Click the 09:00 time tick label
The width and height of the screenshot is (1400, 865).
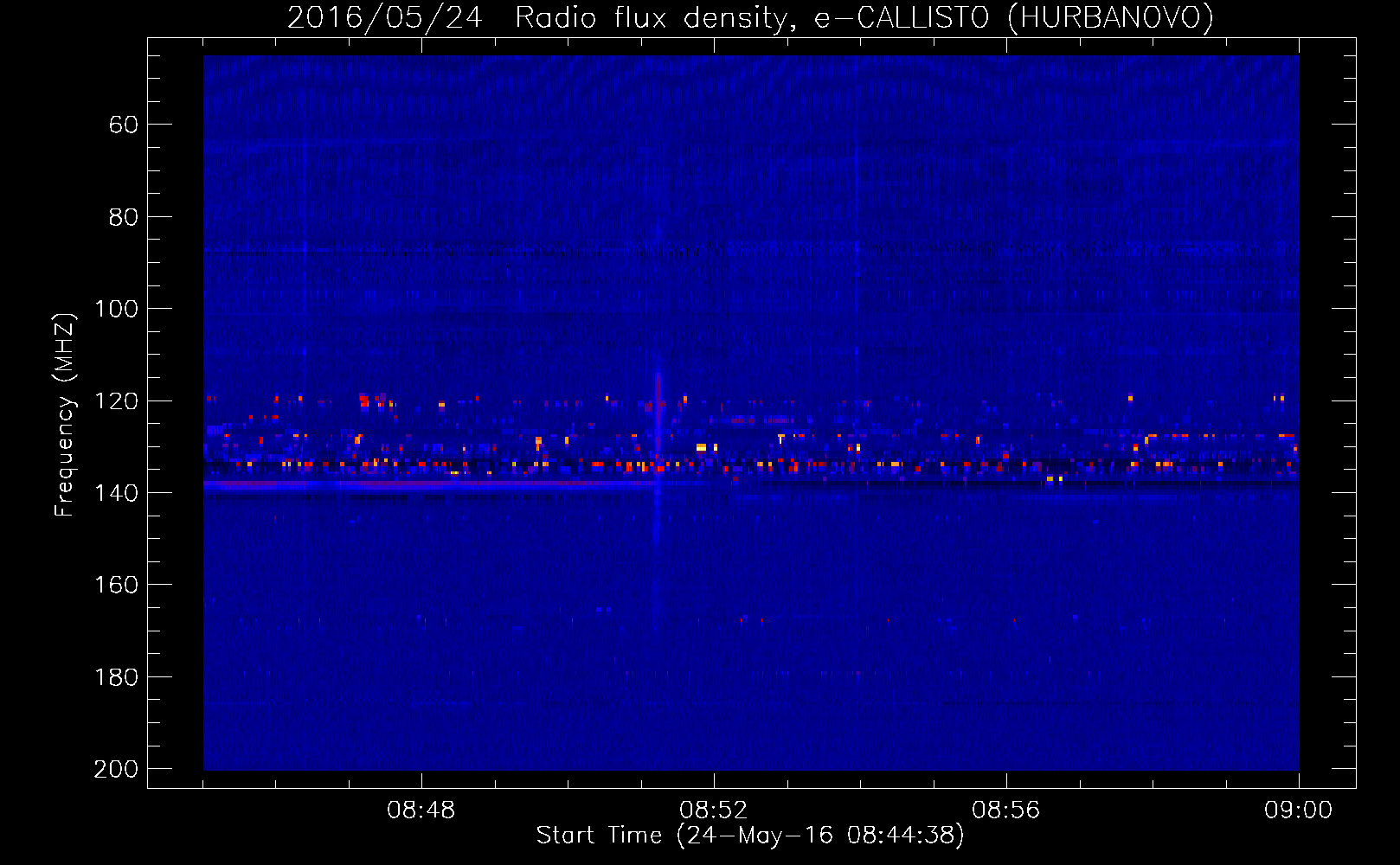(x=1298, y=811)
